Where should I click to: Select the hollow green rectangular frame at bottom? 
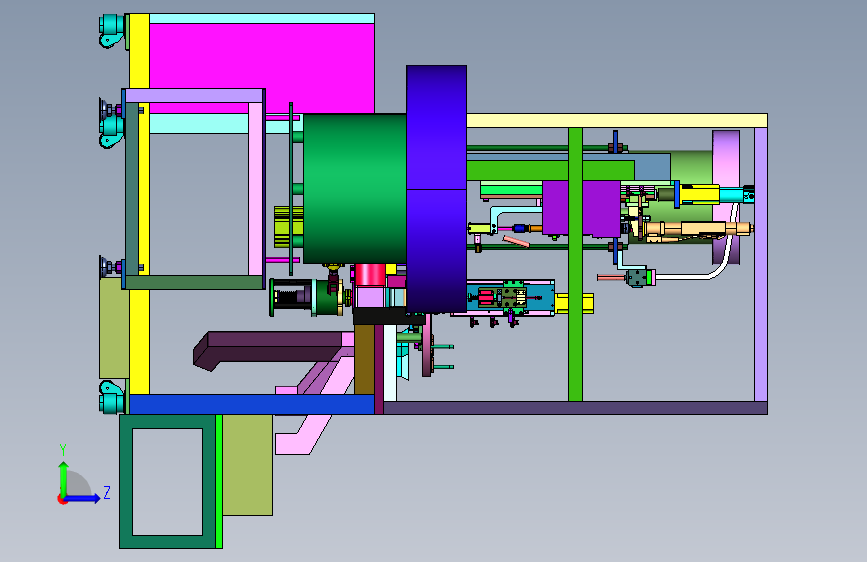[x=168, y=481]
